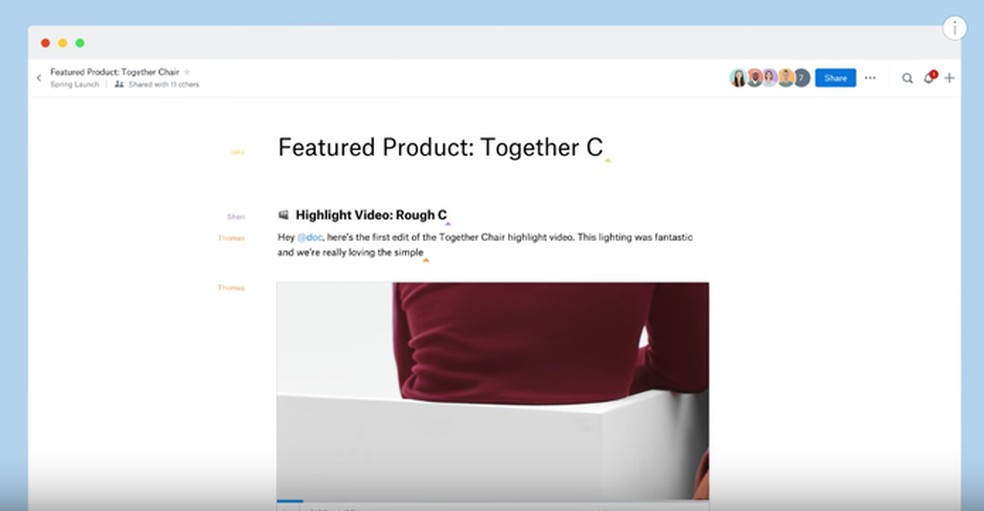The image size is (984, 511).
Task: Click the search magnifier icon
Action: coord(907,78)
